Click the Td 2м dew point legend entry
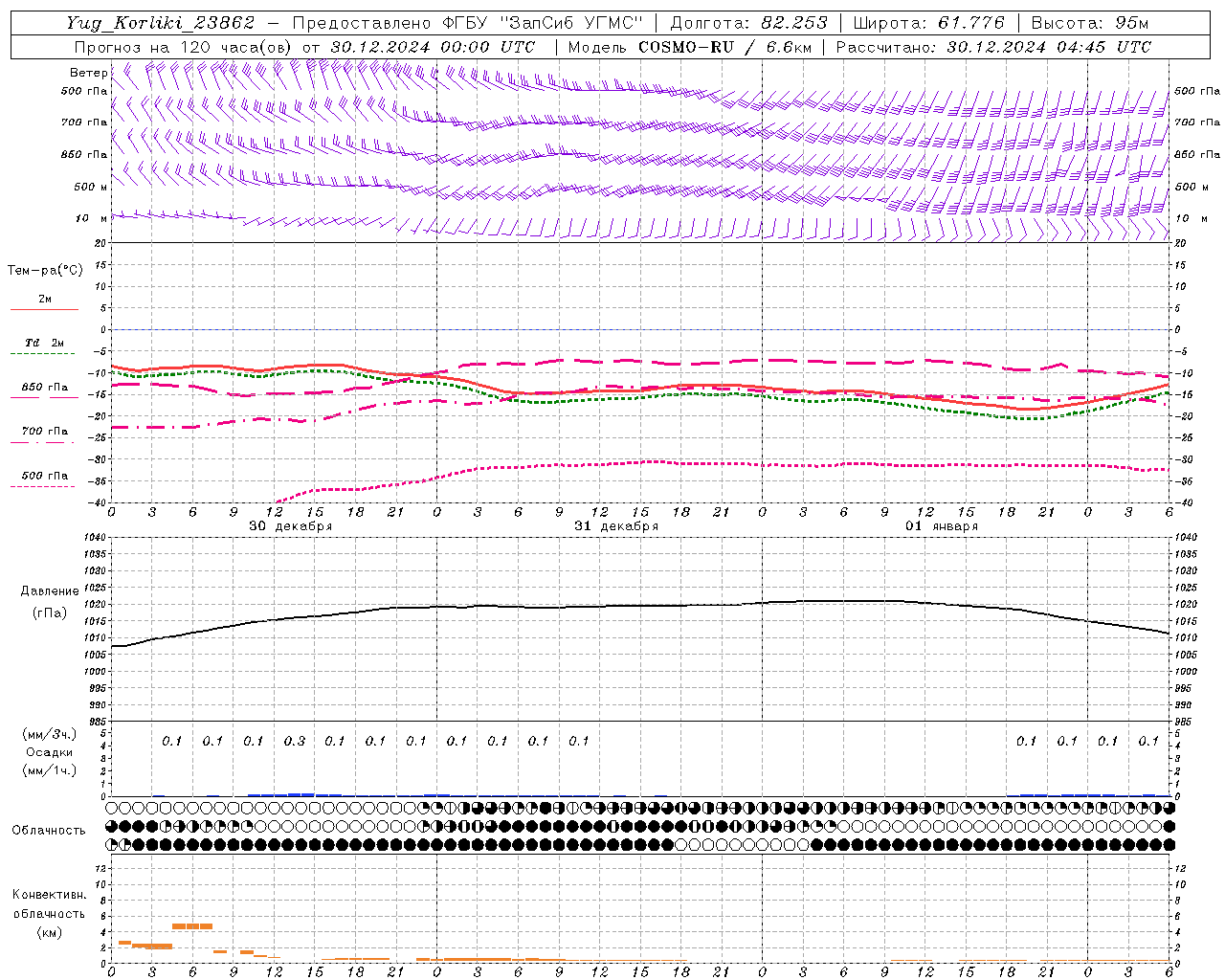 [44, 343]
